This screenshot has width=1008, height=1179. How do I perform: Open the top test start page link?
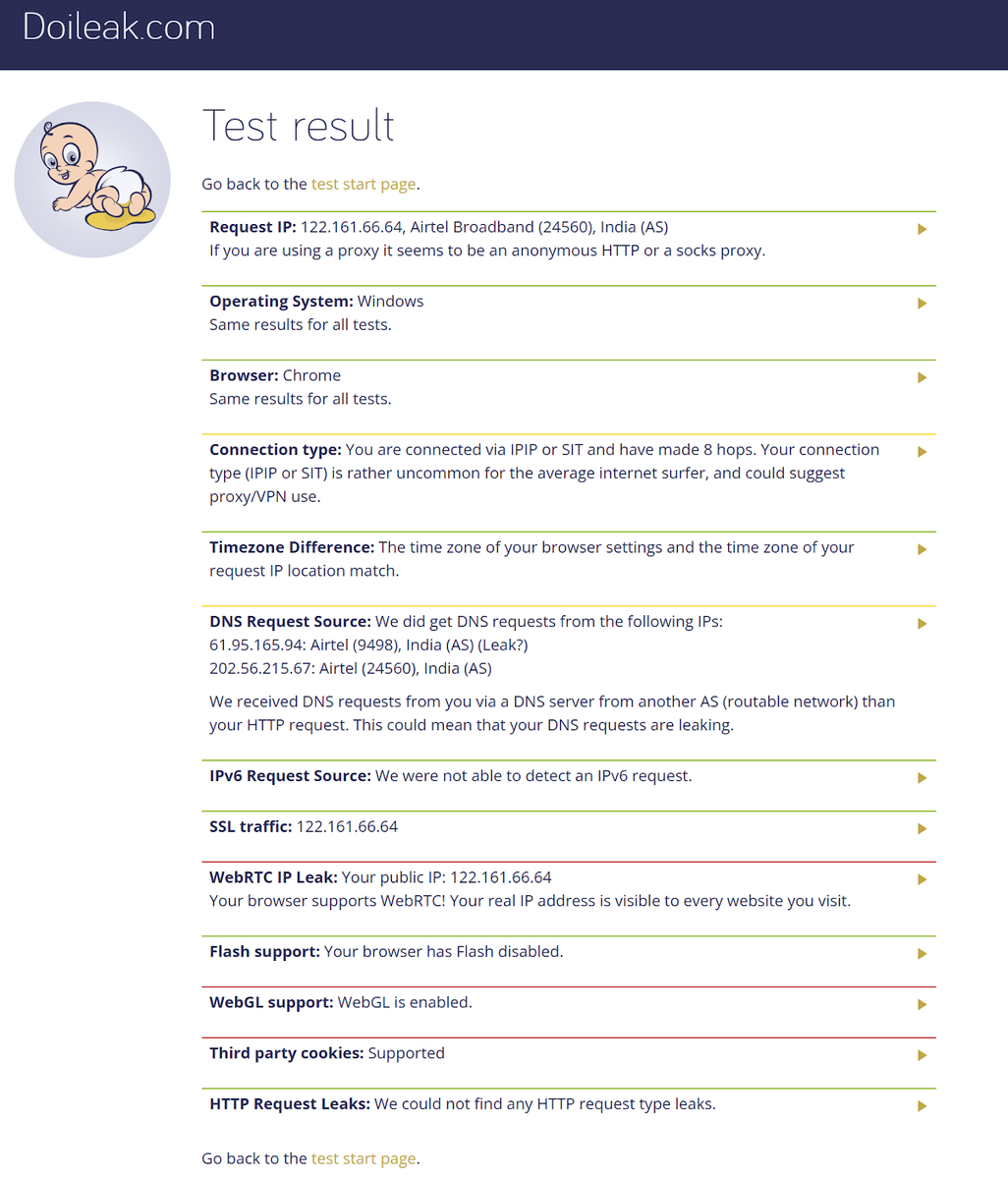click(364, 184)
